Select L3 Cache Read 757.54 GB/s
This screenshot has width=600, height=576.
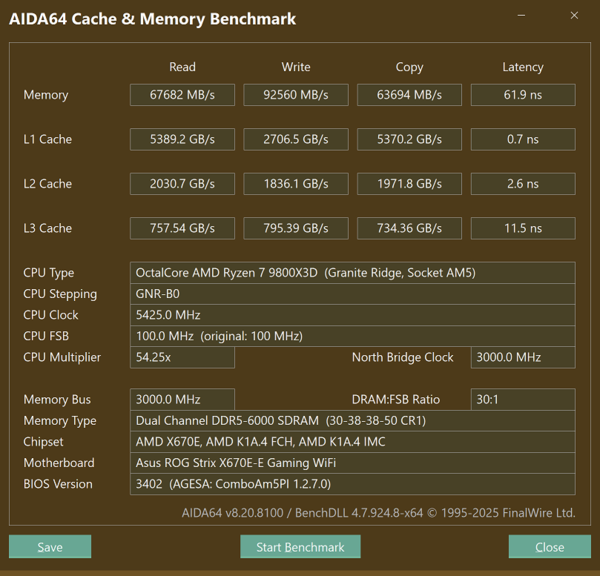(x=182, y=228)
